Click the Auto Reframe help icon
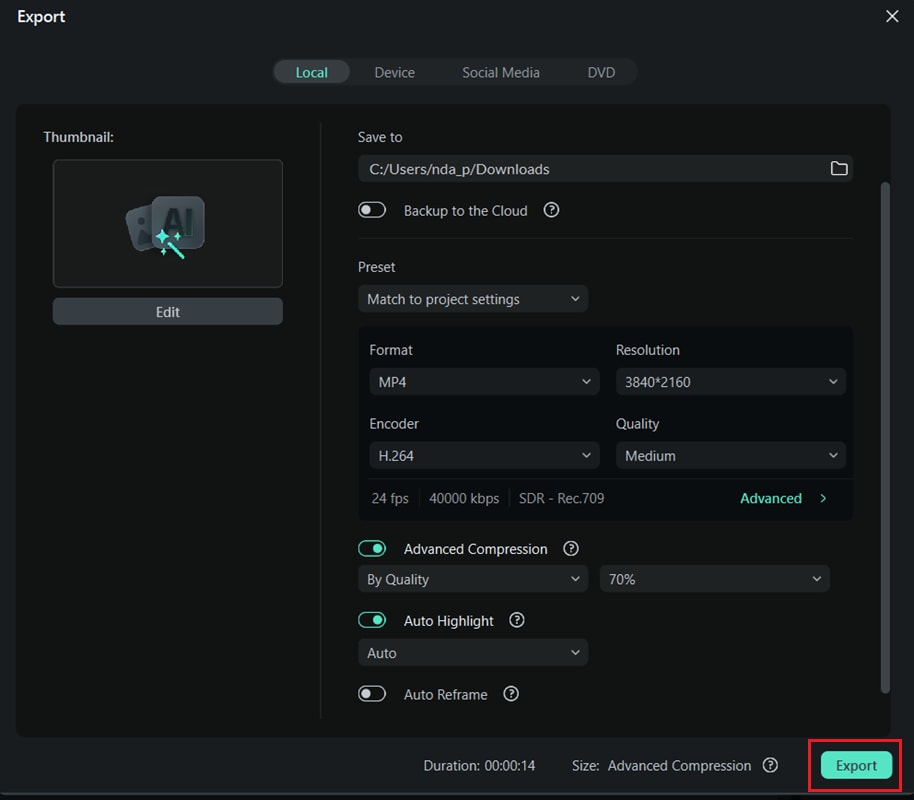 click(x=510, y=694)
